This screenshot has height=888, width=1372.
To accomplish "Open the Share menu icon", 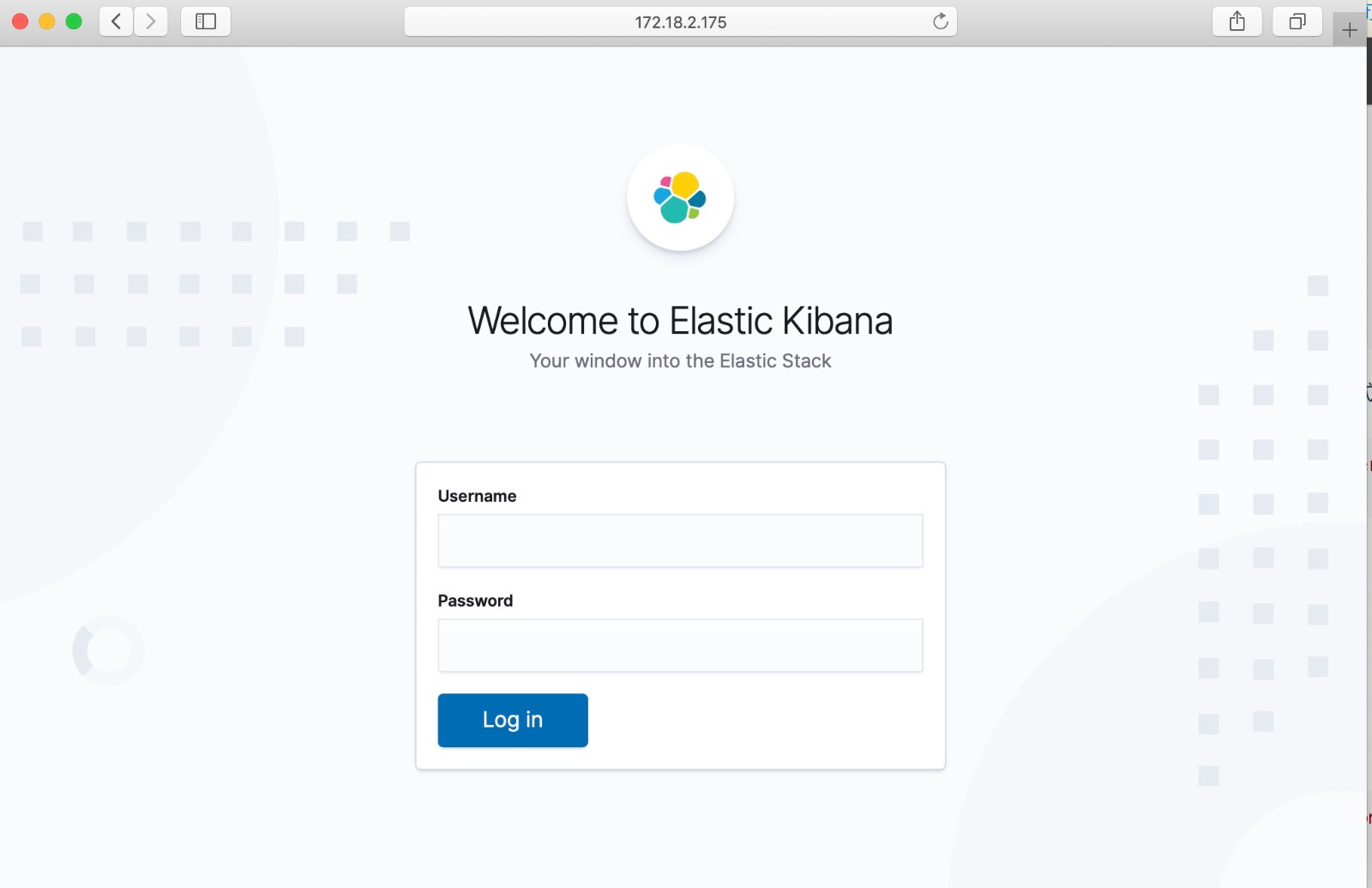I will pyautogui.click(x=1237, y=21).
